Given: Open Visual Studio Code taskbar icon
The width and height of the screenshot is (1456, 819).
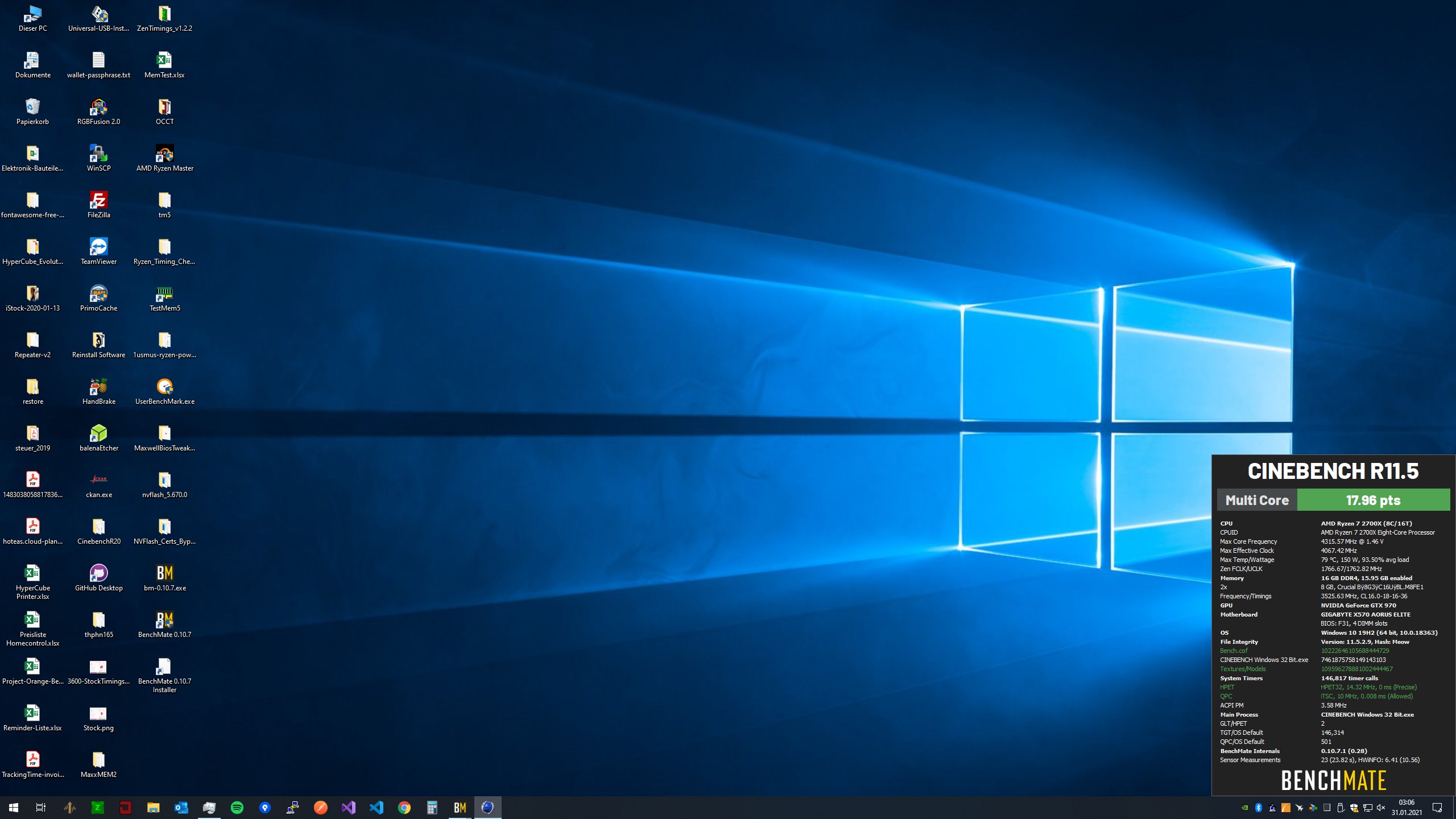Looking at the screenshot, I should (377, 807).
